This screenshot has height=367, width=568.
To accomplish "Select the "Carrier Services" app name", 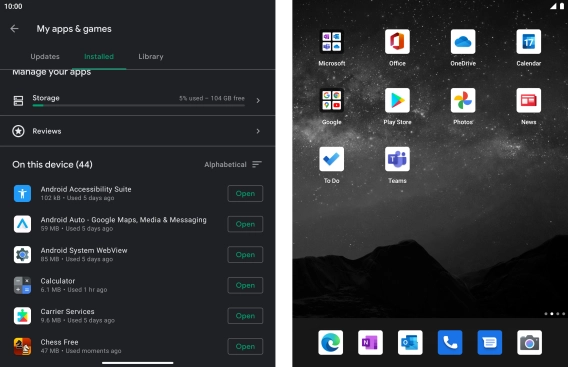I will click(x=67, y=312).
